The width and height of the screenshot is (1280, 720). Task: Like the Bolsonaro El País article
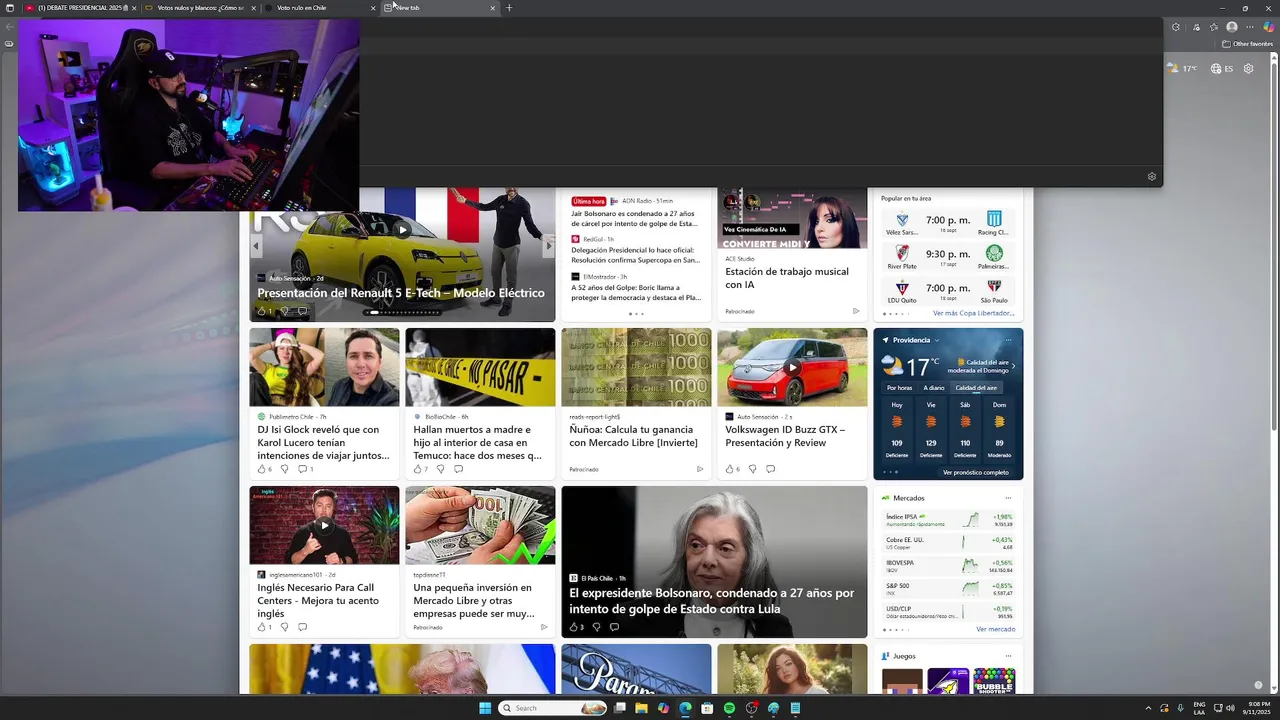(x=575, y=627)
